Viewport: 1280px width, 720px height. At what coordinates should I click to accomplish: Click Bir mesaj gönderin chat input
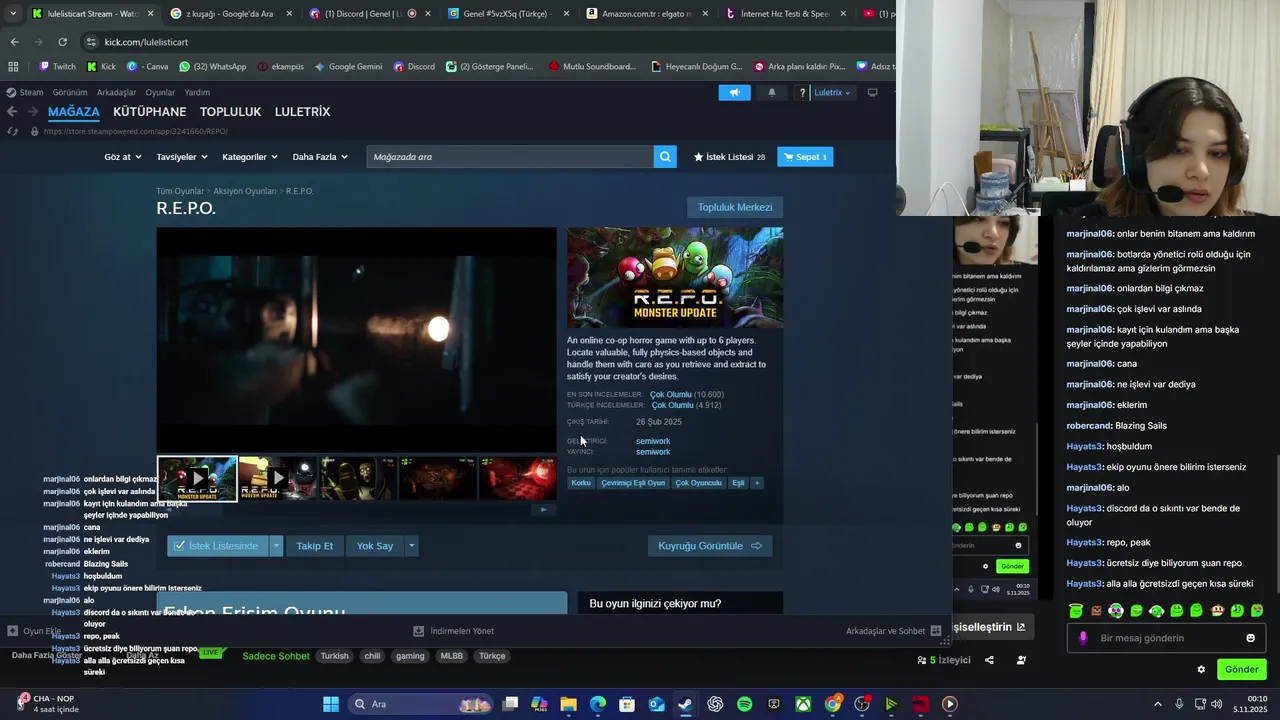coord(1167,638)
